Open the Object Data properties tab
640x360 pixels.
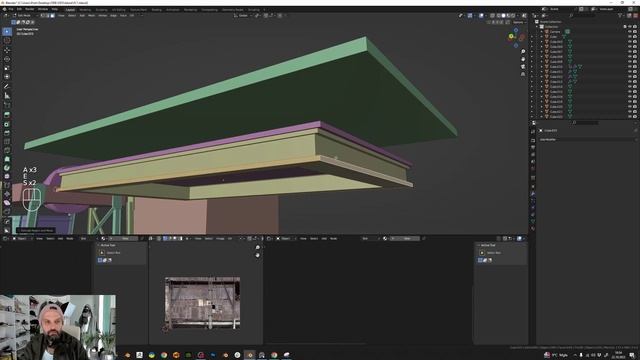click(533, 222)
